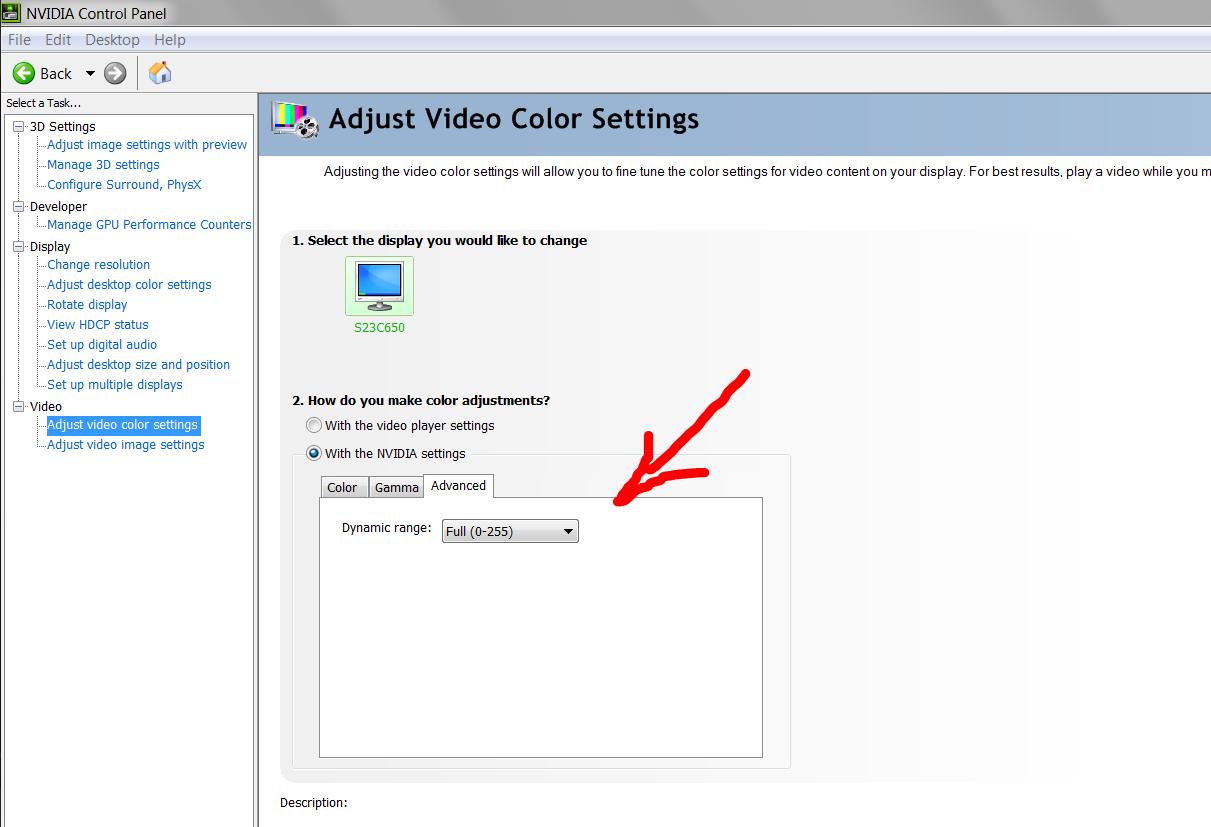This screenshot has height=827, width=1211.
Task: Collapse the Video tree section
Action: click(x=18, y=406)
